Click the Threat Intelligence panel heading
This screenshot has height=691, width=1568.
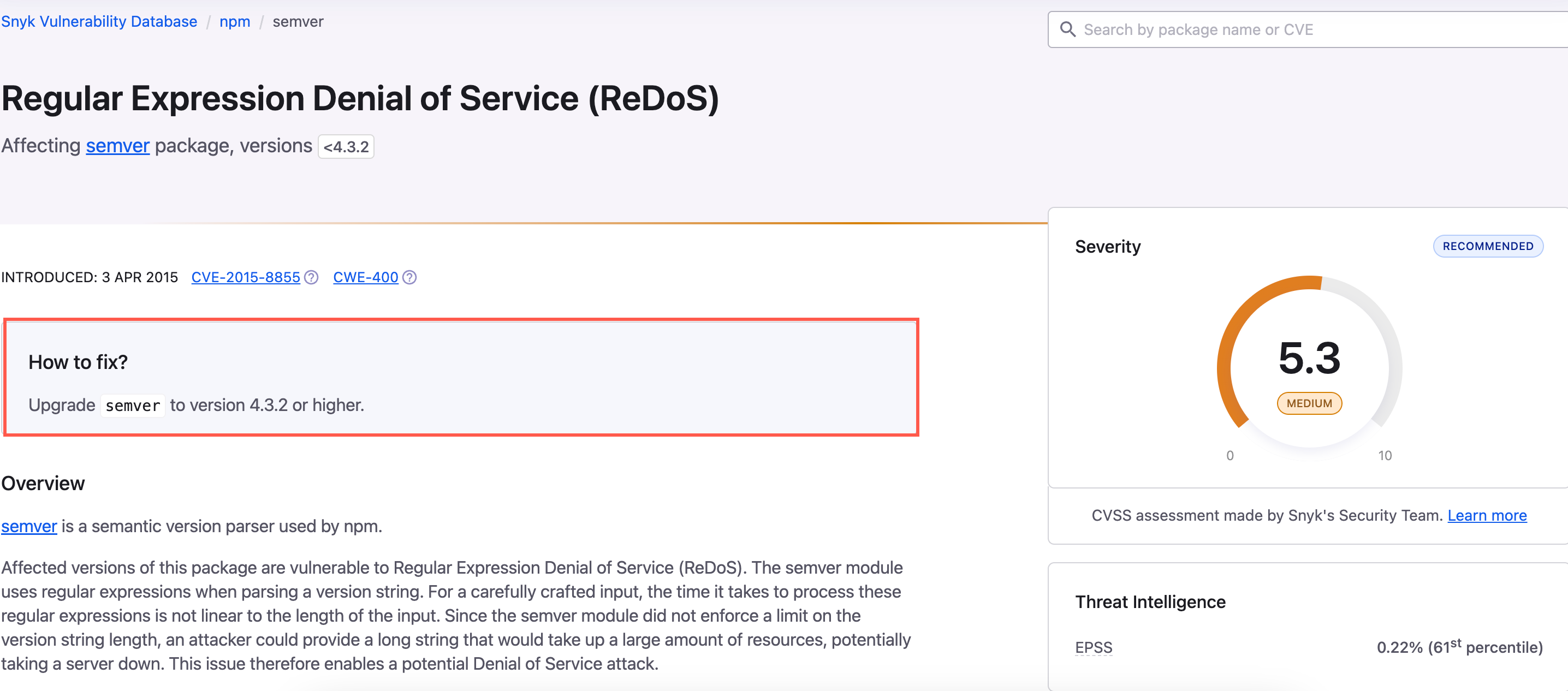(x=1150, y=601)
